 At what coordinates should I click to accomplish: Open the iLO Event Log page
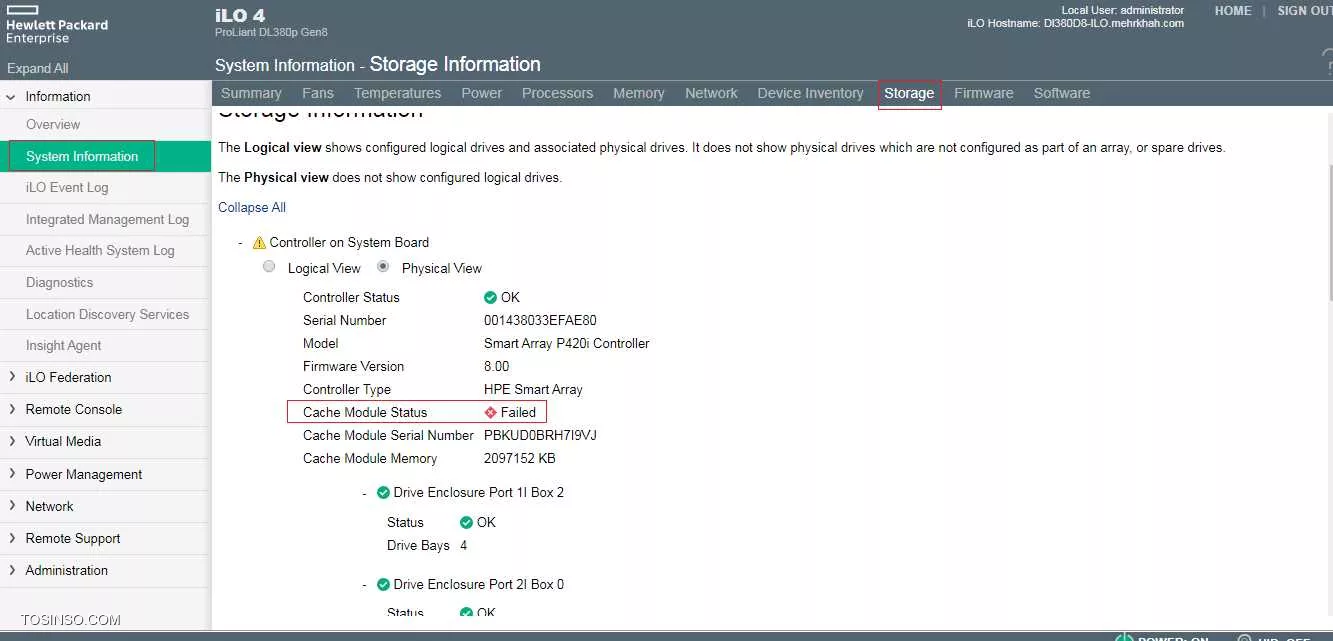(67, 187)
